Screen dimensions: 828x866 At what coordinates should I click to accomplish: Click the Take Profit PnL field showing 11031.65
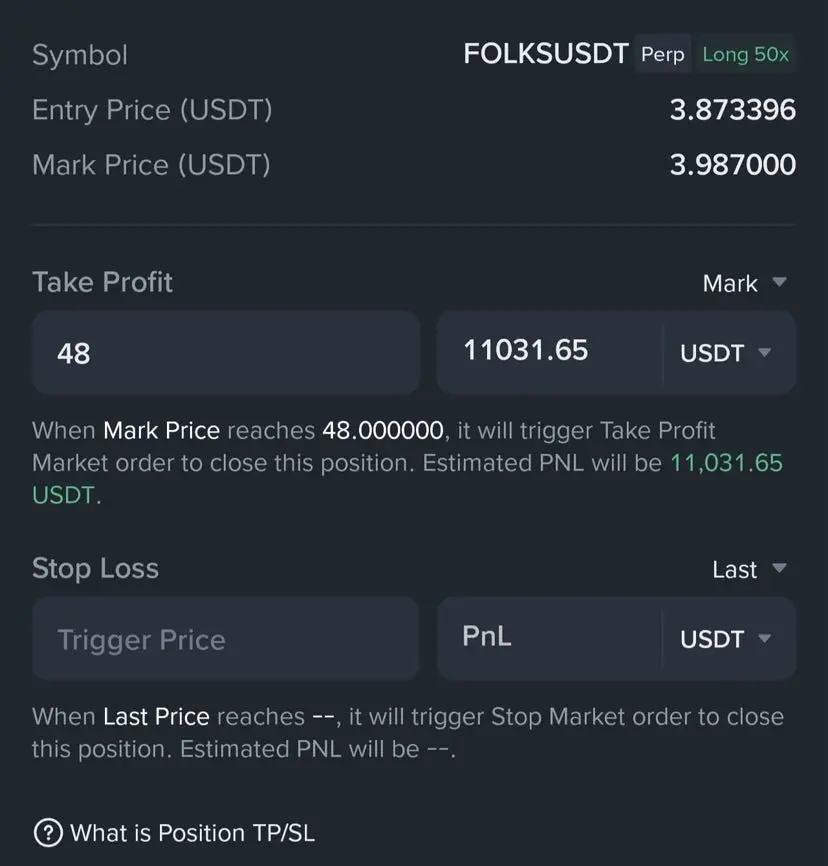click(x=548, y=351)
